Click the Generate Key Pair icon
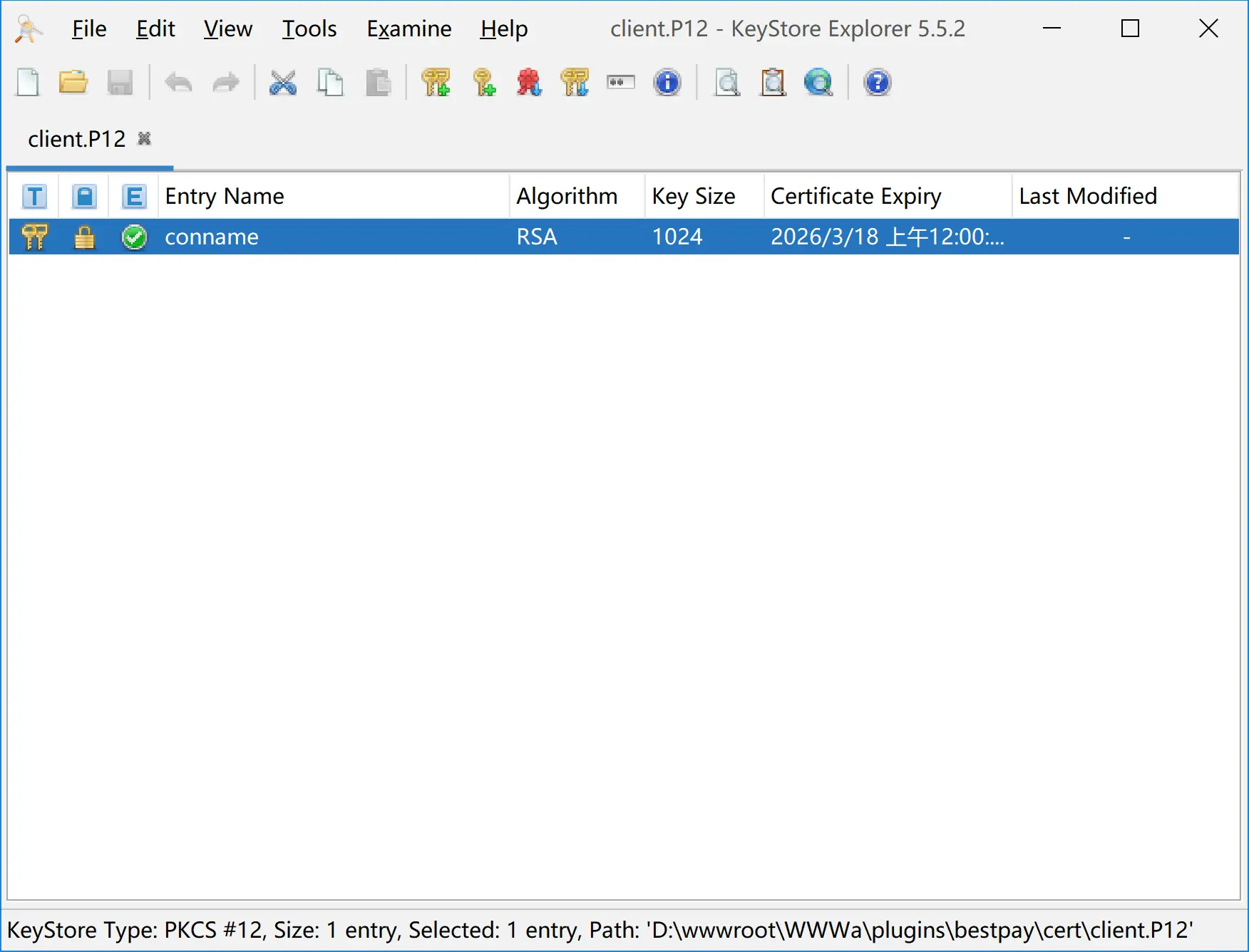This screenshot has height=952, width=1249. coord(436,83)
